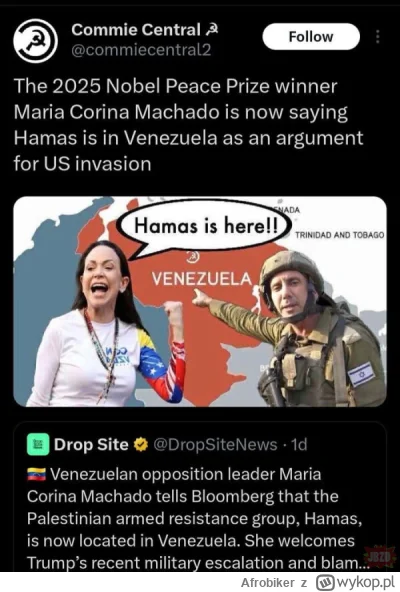Image resolution: width=400 pixels, height=592 pixels.
Task: Click the Commie Central display name
Action: click(136, 29)
